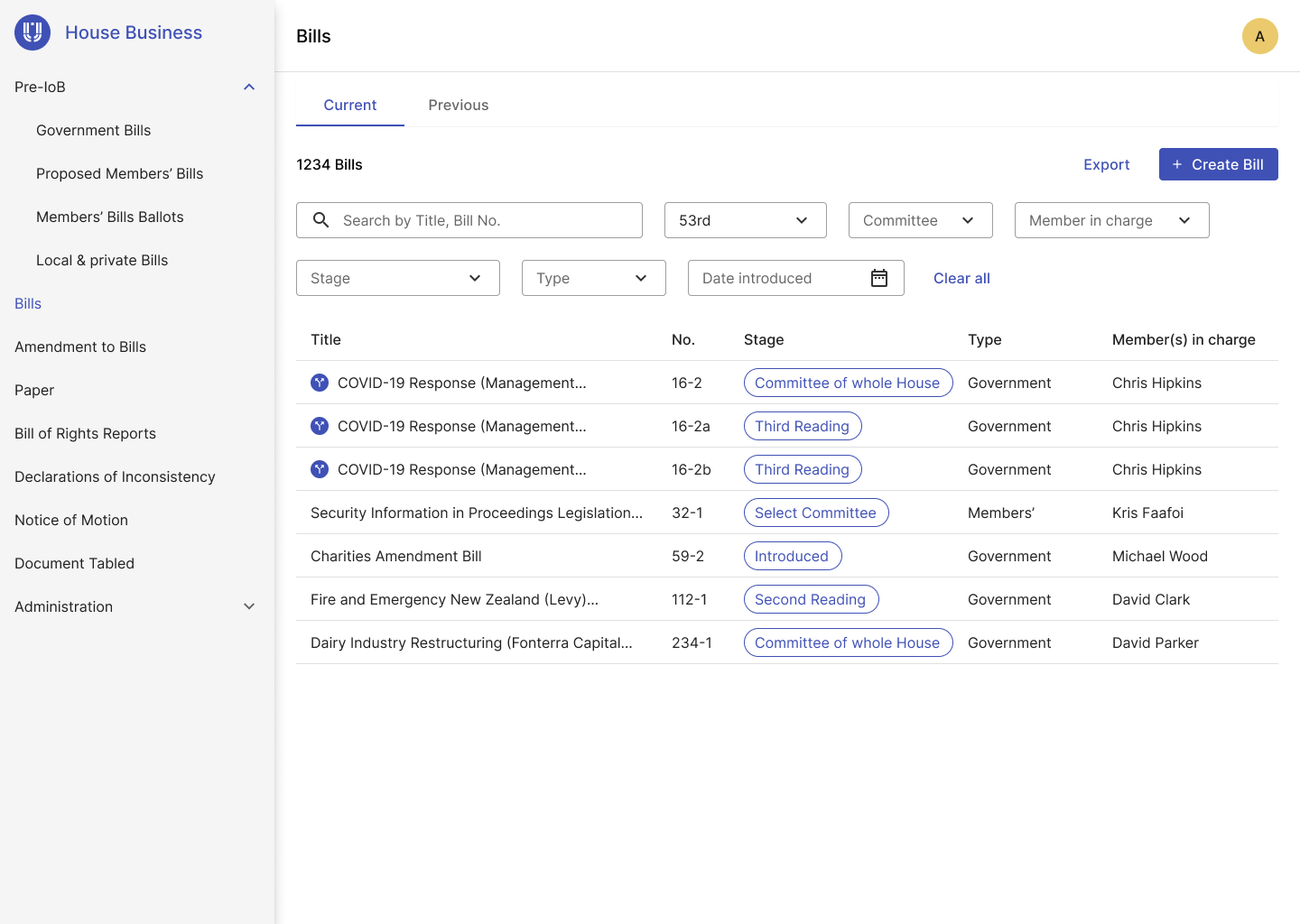The height and width of the screenshot is (924, 1300).
Task: Click the Member(s) in charge column header
Action: (x=1184, y=339)
